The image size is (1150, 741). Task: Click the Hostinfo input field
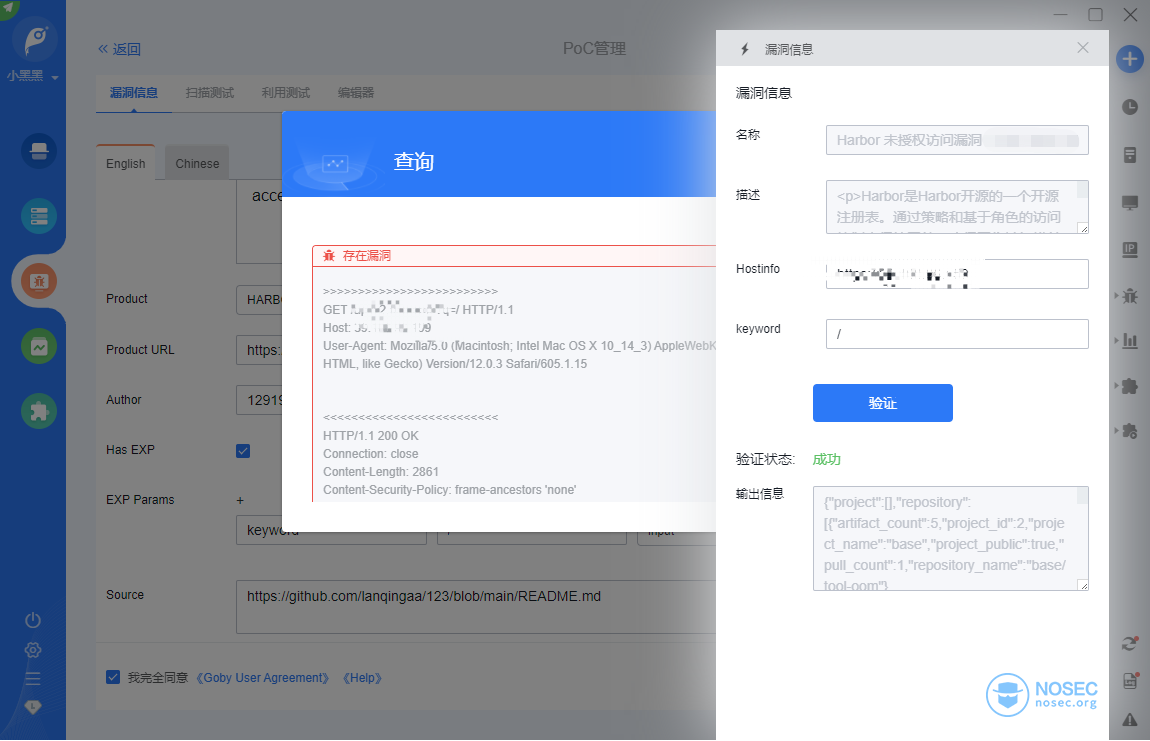957,274
